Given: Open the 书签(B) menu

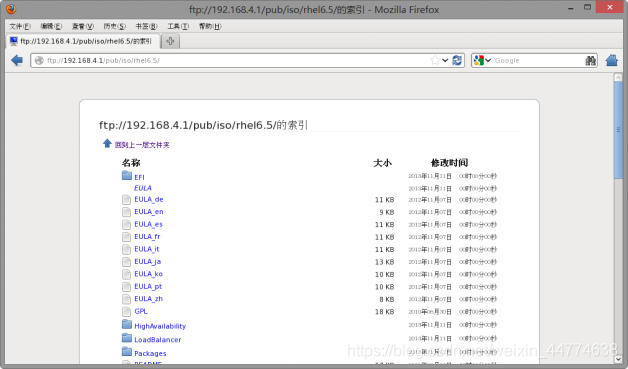Looking at the screenshot, I should coord(146,26).
